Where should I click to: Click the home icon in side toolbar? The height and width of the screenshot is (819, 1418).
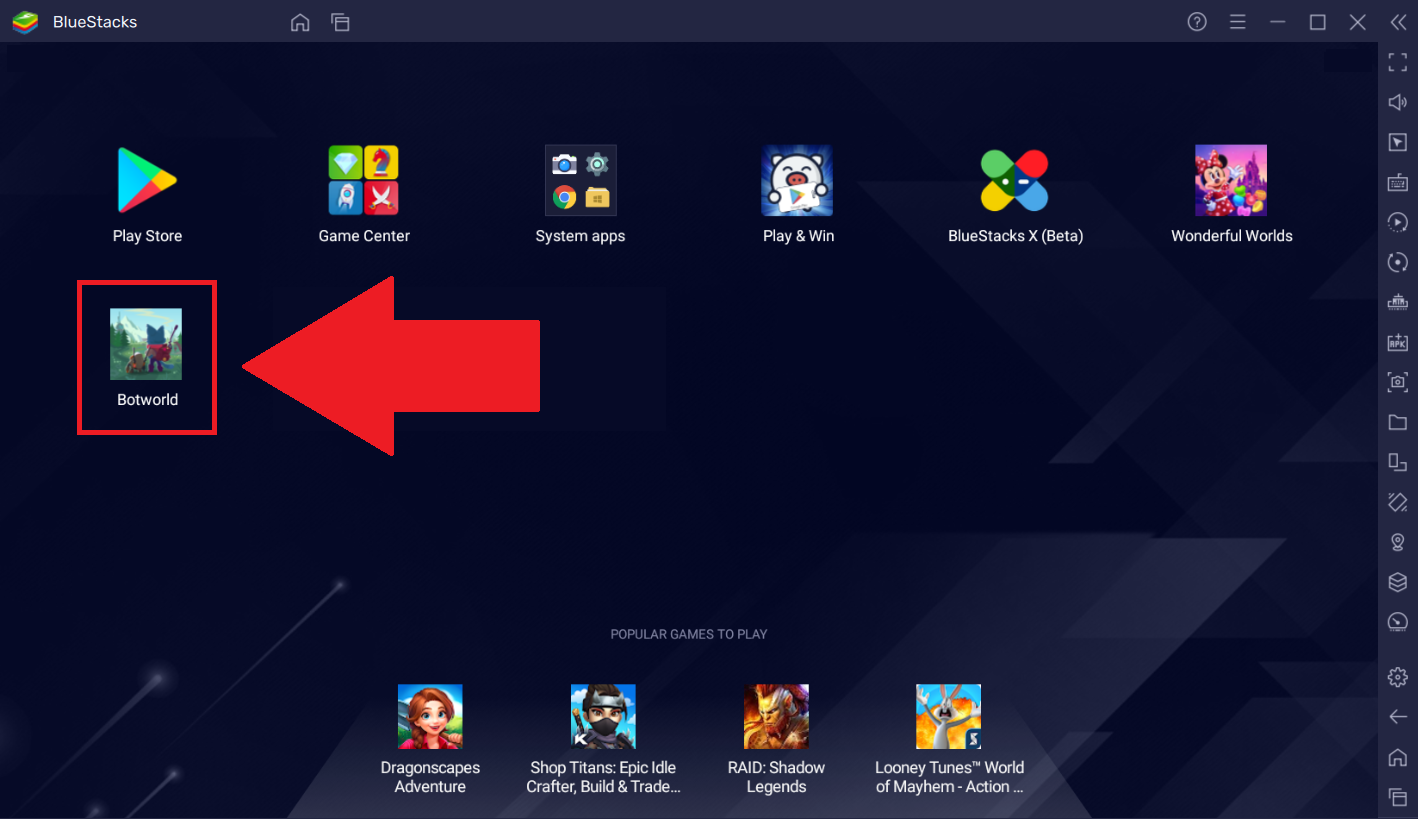[x=1398, y=757]
